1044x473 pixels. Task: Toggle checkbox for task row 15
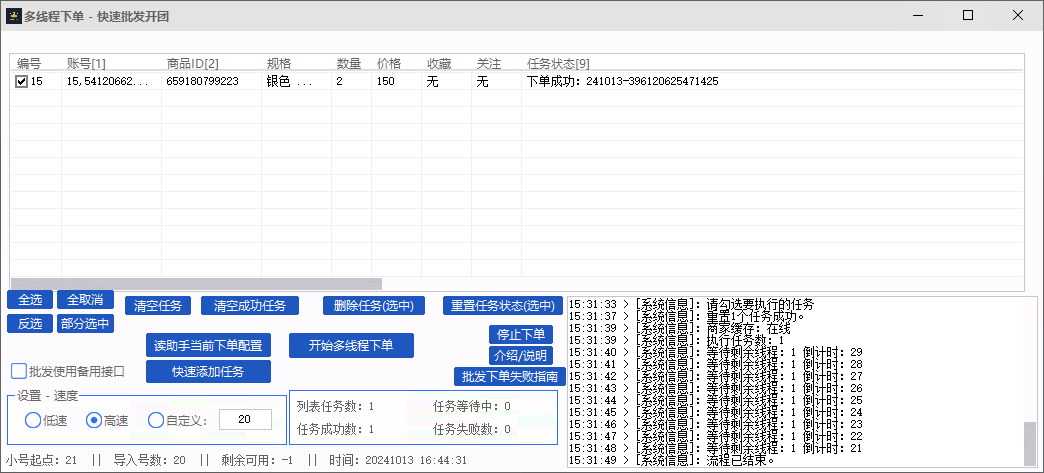coord(21,82)
